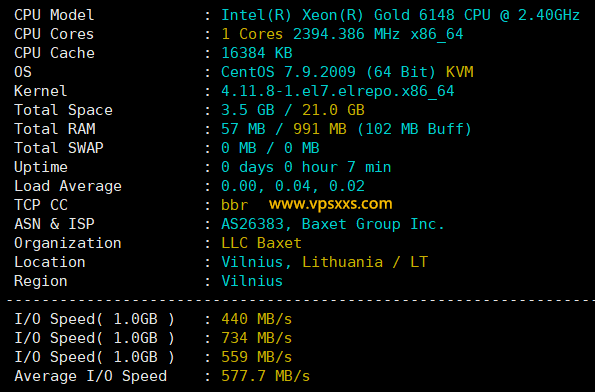Click the 'Region' label
This screenshot has width=595, height=392.
(41, 281)
